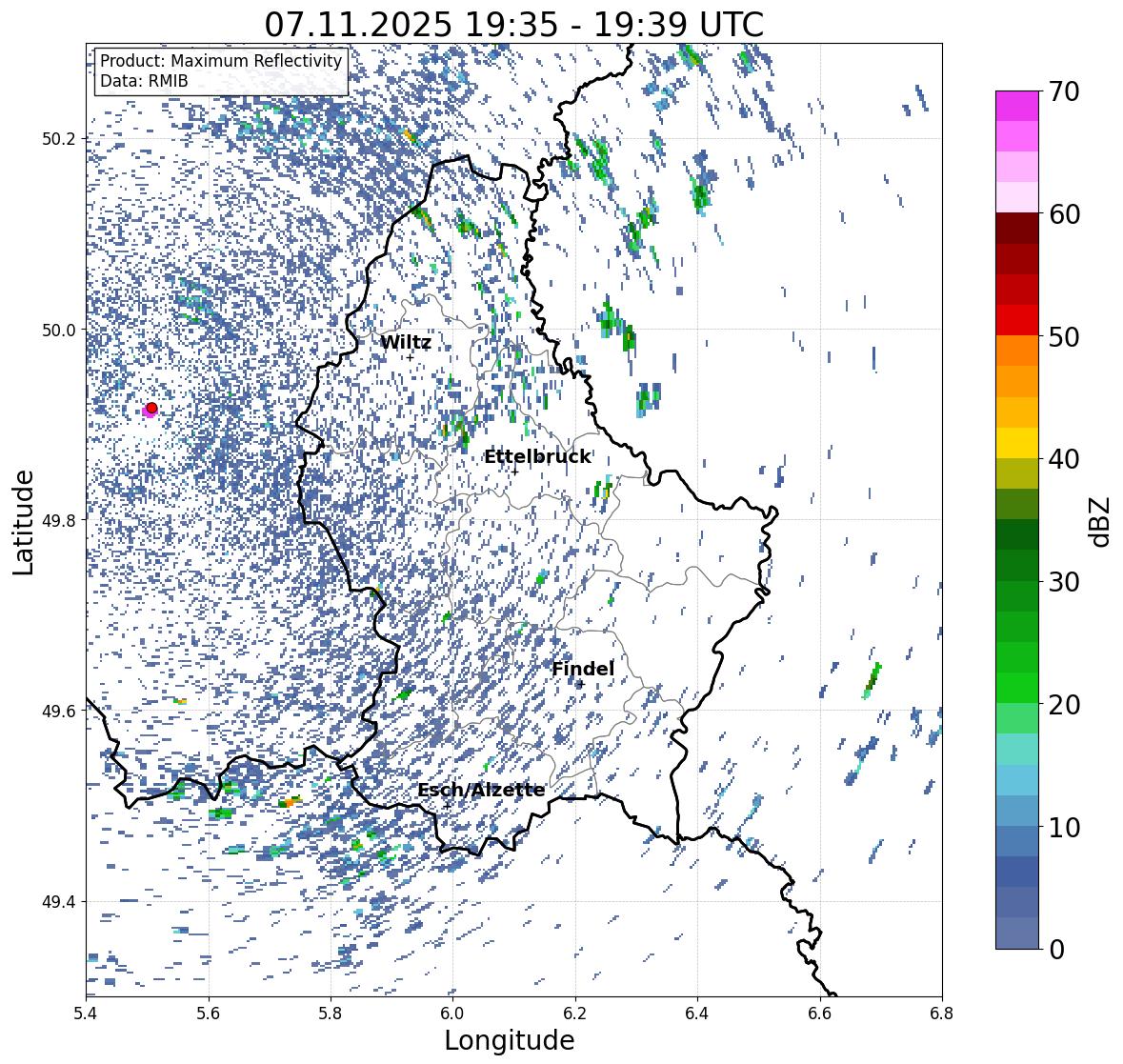The height and width of the screenshot is (1064, 1123).
Task: Click the longitude 5.4 tick label
Action: point(86,1014)
